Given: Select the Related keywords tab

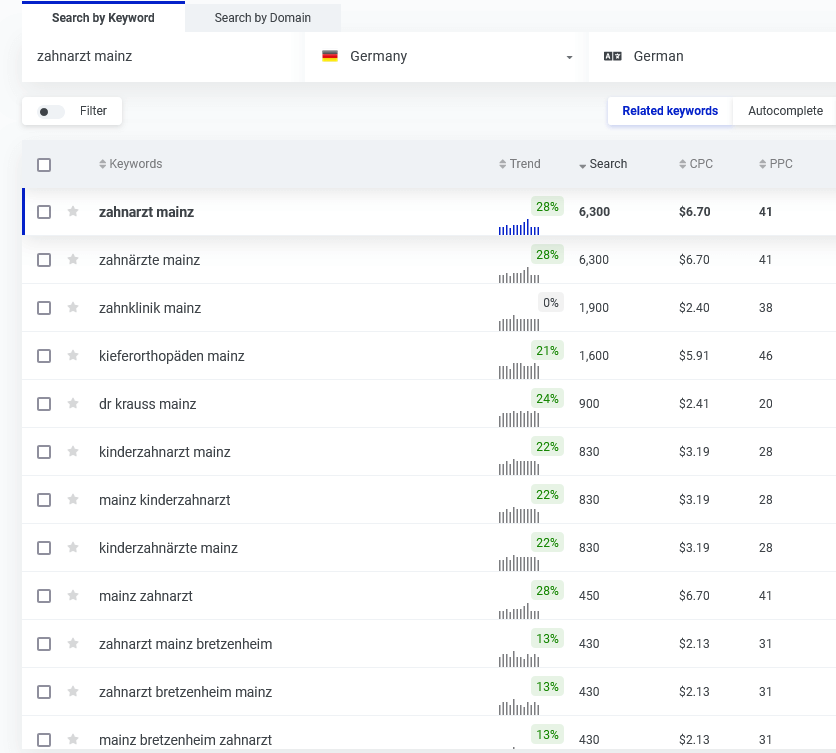Looking at the screenshot, I should 670,111.
